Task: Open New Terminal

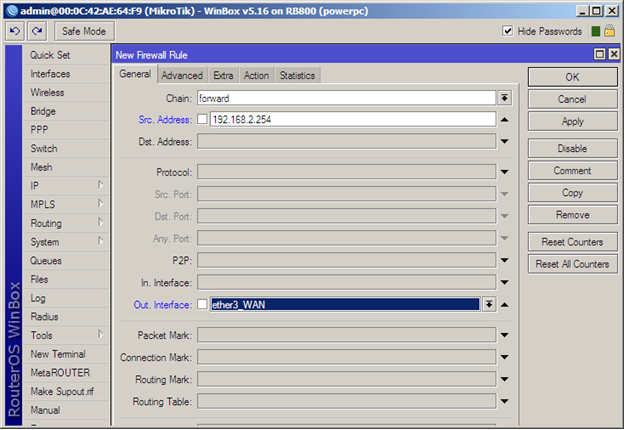Action: click(x=66, y=354)
